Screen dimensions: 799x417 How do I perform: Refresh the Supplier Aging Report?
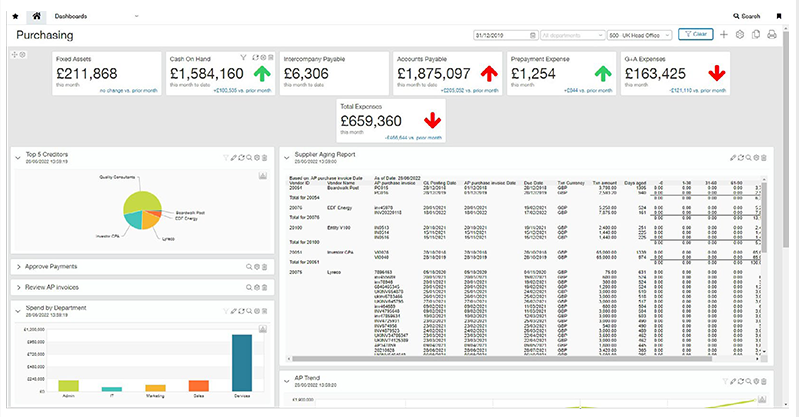(740, 158)
